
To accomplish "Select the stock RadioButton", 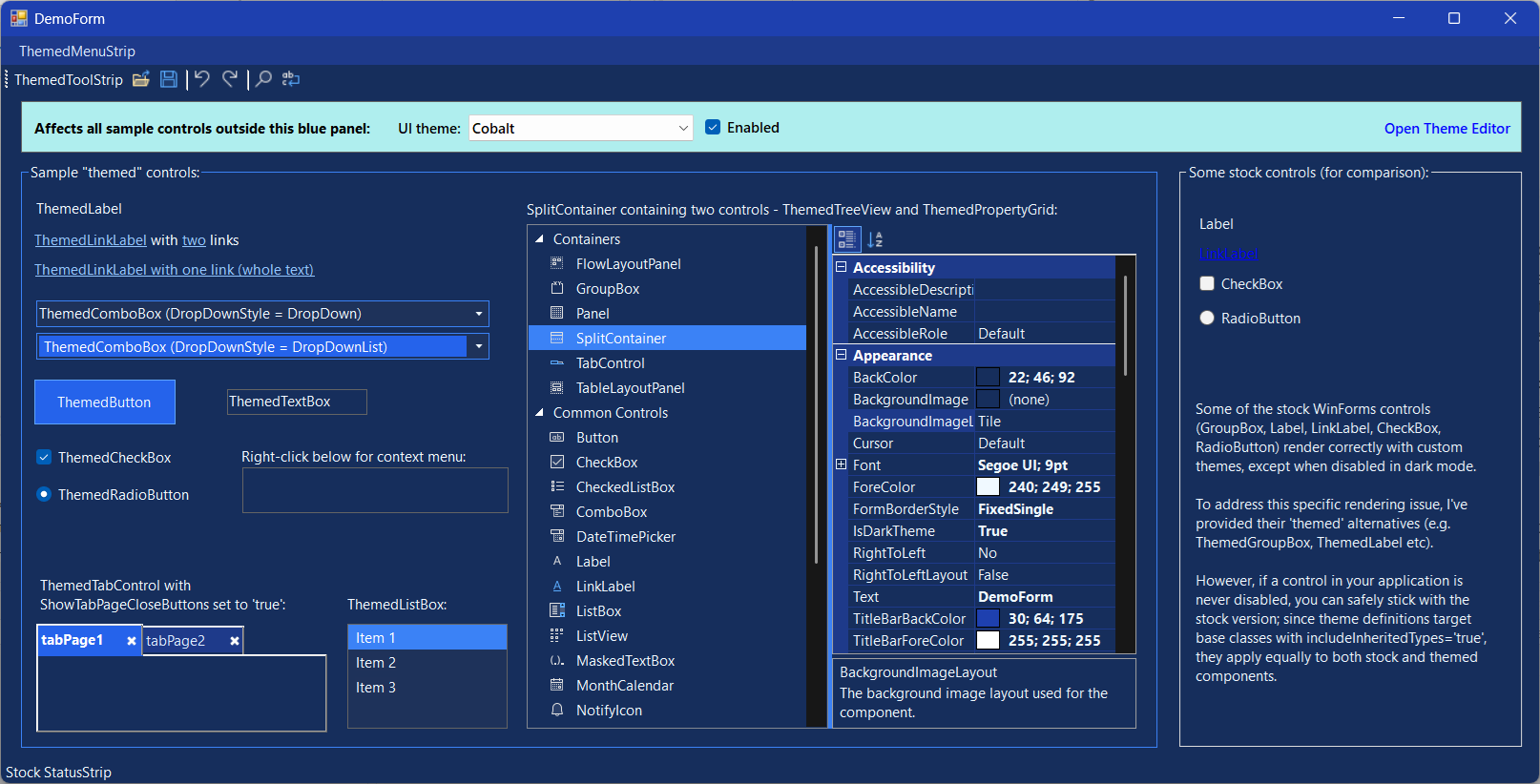I will coord(1207,318).
